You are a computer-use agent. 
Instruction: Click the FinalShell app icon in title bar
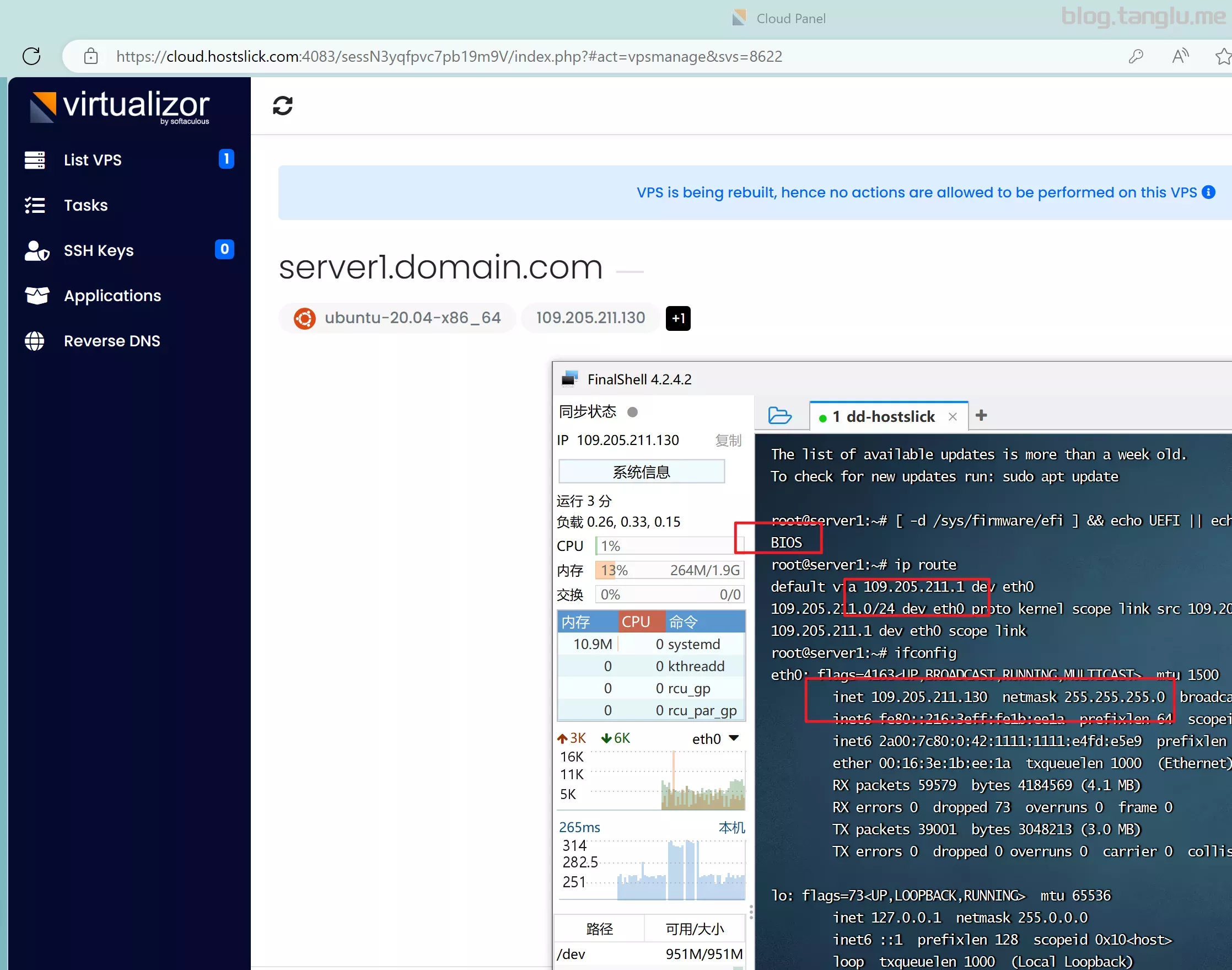[x=569, y=379]
